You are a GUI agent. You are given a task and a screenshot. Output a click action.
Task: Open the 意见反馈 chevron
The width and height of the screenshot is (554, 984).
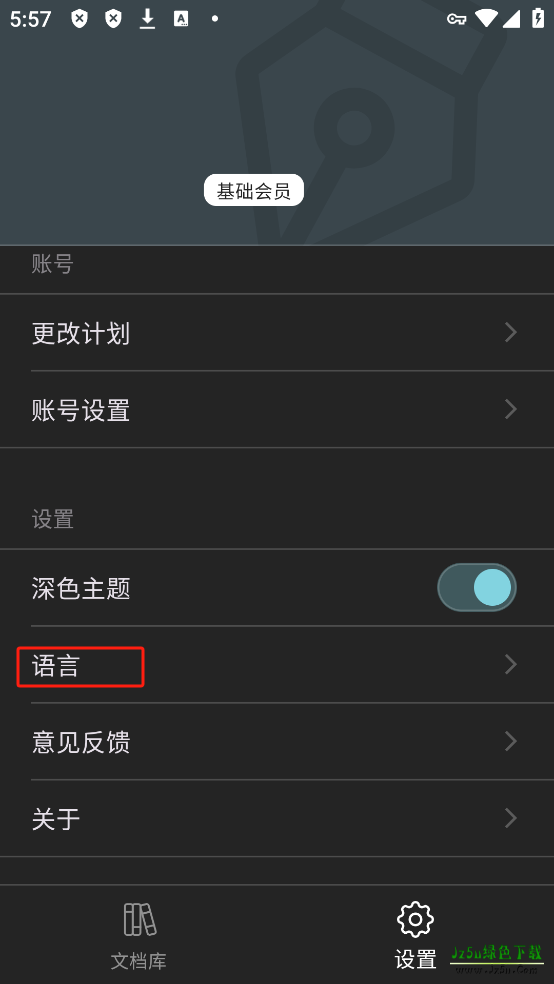511,741
